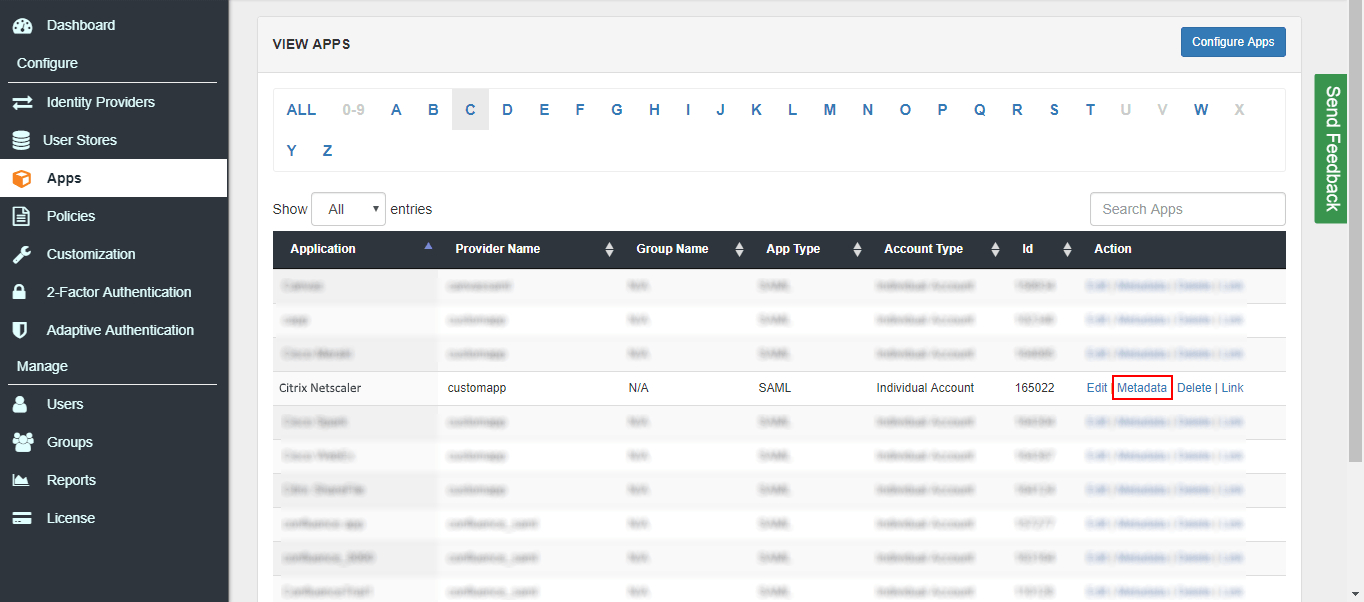This screenshot has width=1364, height=602.
Task: Click the Configure Apps button
Action: [x=1233, y=42]
